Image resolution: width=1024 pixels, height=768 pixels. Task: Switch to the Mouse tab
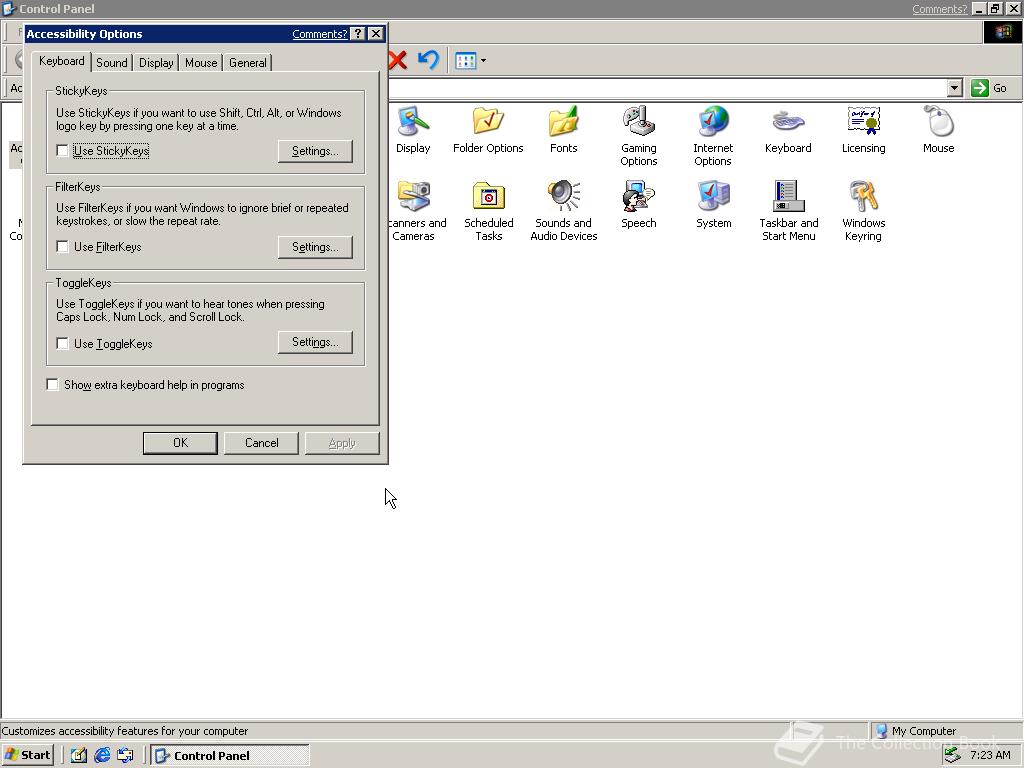tap(200, 63)
